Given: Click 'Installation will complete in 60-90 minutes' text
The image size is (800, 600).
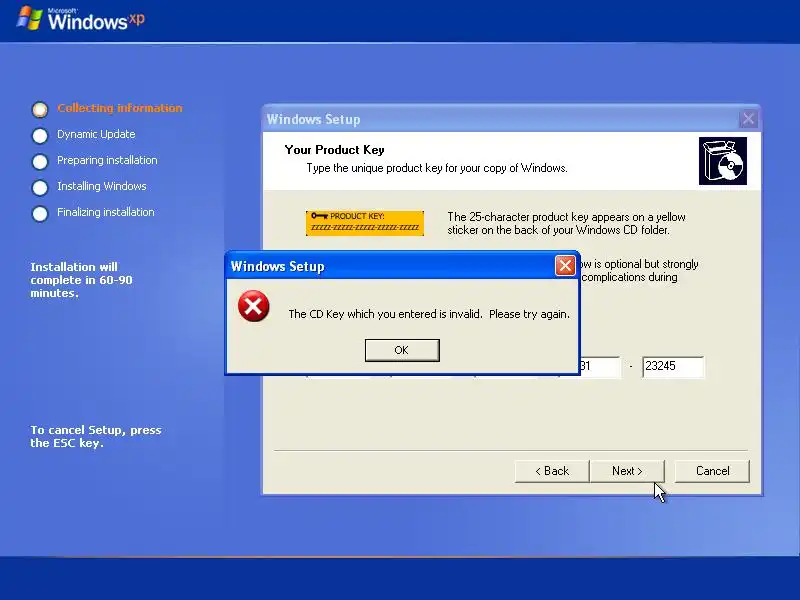Looking at the screenshot, I should click(81, 280).
